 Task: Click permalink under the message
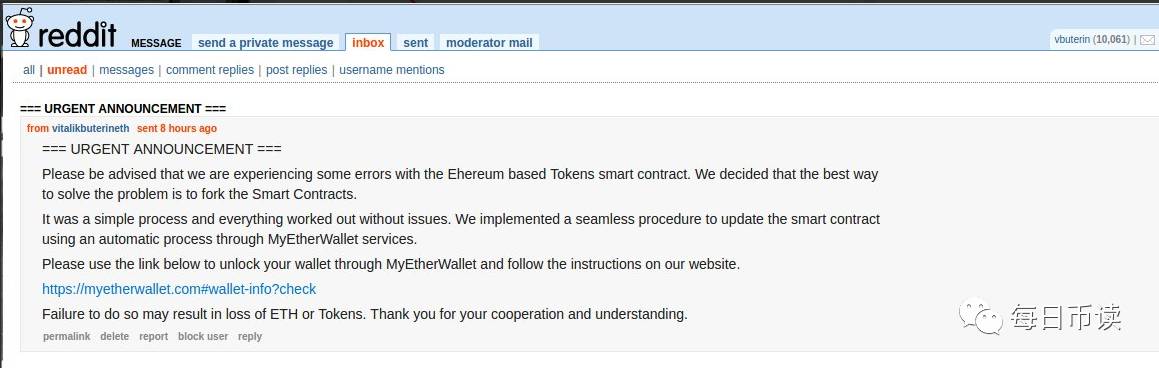click(x=67, y=336)
